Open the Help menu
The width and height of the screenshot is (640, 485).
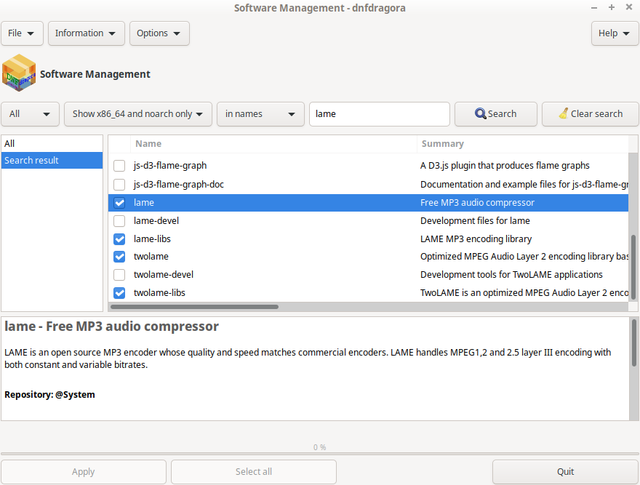[x=614, y=33]
